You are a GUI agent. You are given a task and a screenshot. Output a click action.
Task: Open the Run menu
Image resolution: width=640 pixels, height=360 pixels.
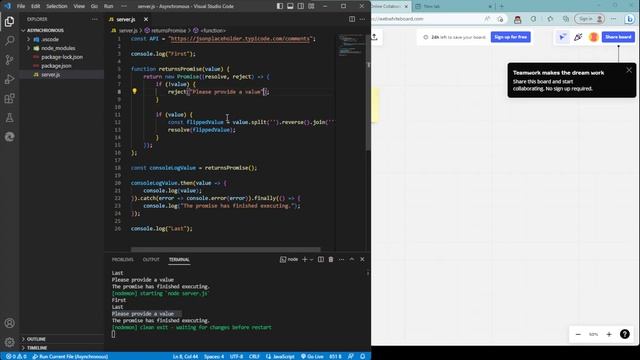(x=109, y=6)
